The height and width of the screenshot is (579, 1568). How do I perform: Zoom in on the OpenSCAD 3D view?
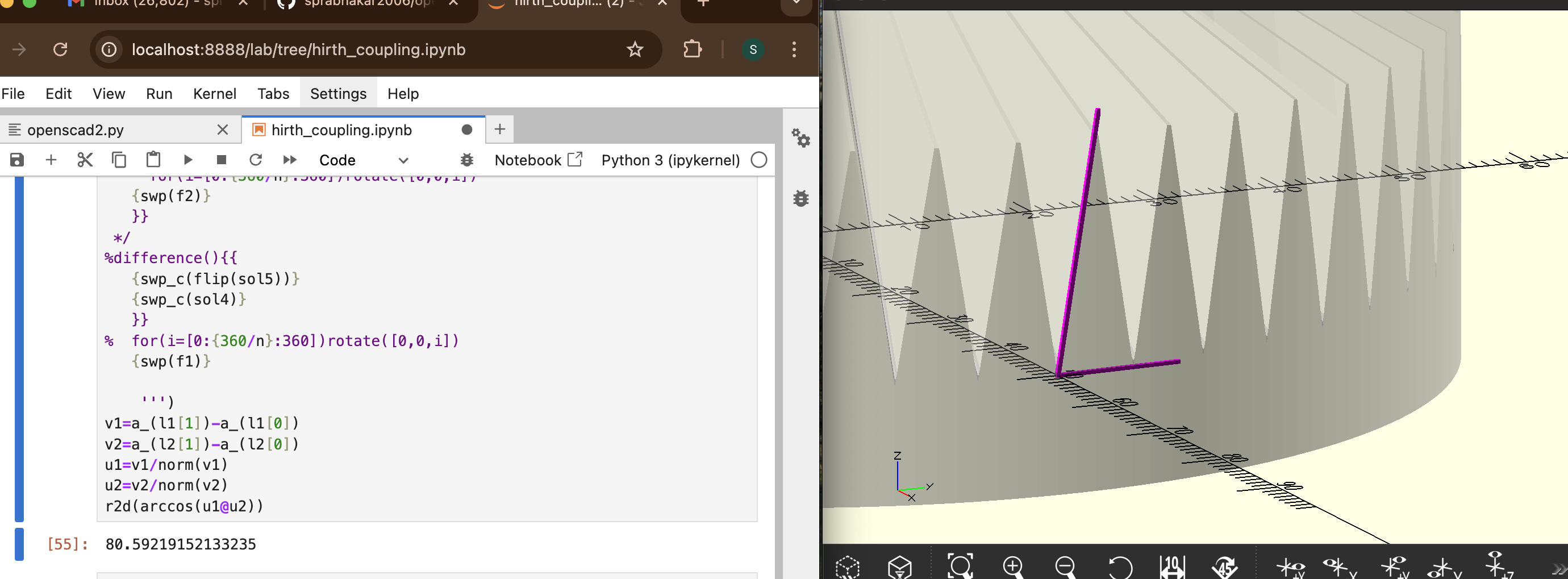tap(1013, 566)
